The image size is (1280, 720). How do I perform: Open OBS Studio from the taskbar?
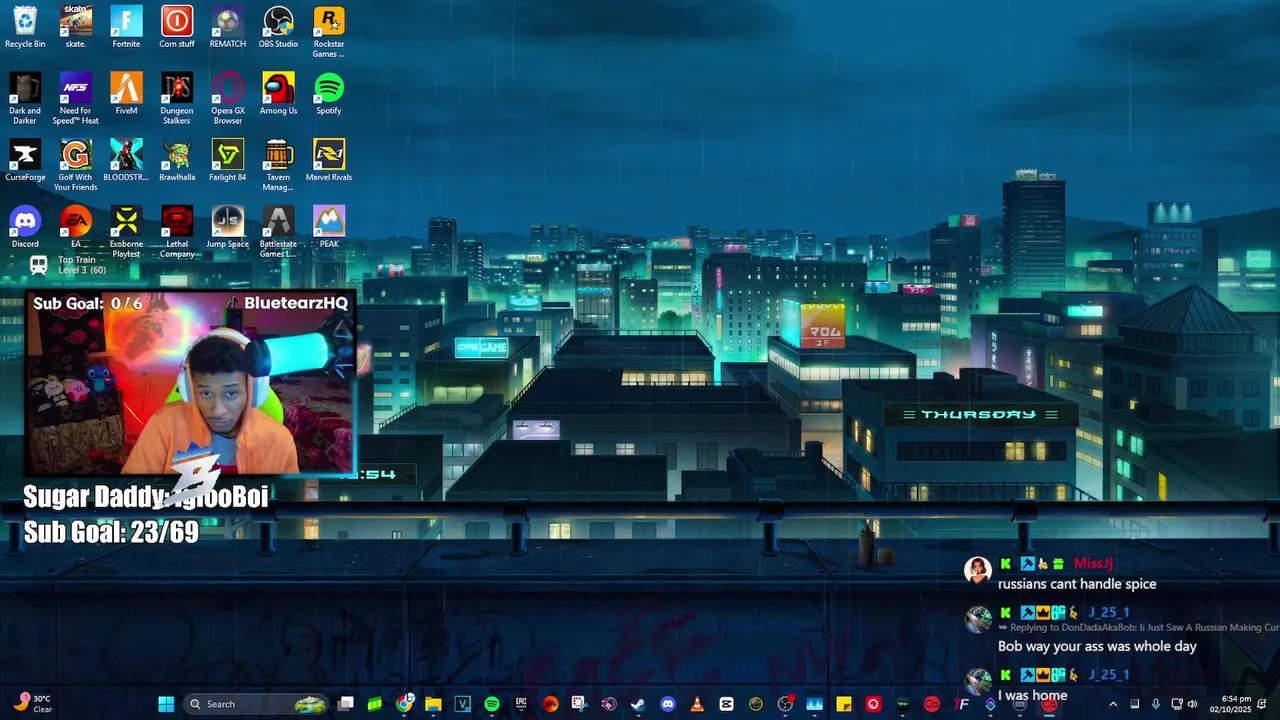point(785,704)
